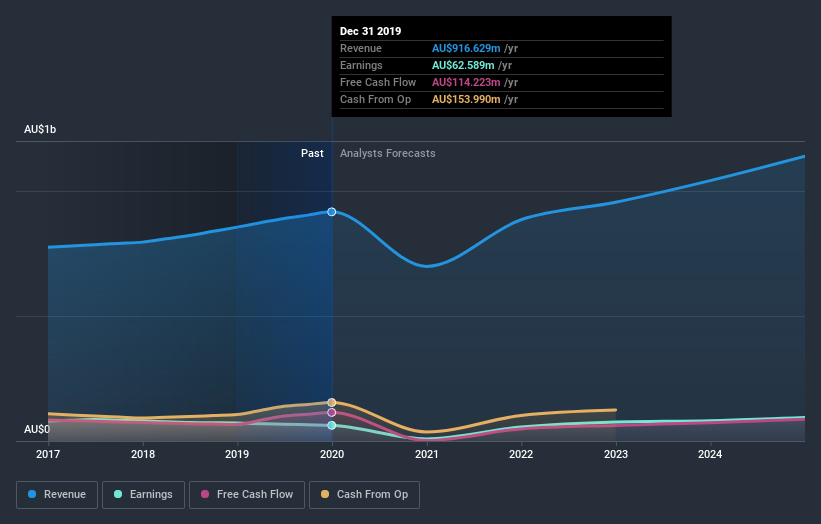Click the pink Free Cash Flow marker at 2020

click(331, 412)
